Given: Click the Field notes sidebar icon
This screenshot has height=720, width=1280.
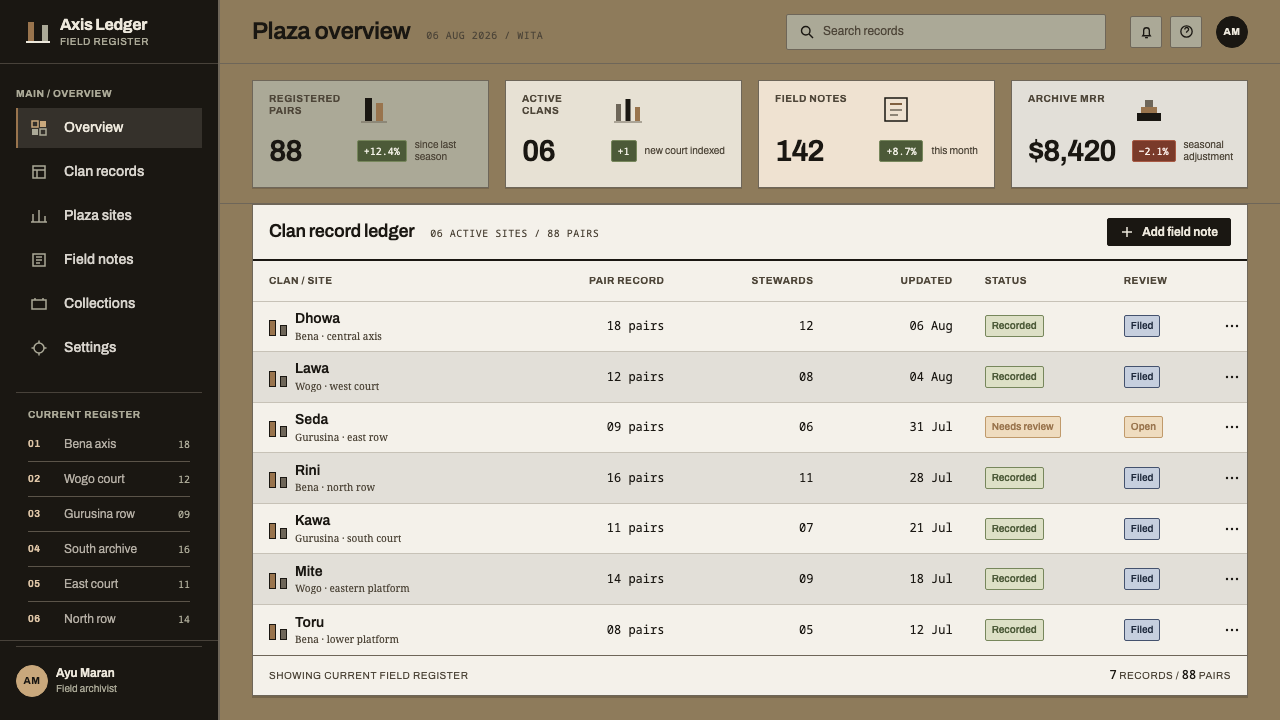Looking at the screenshot, I should 39,260.
